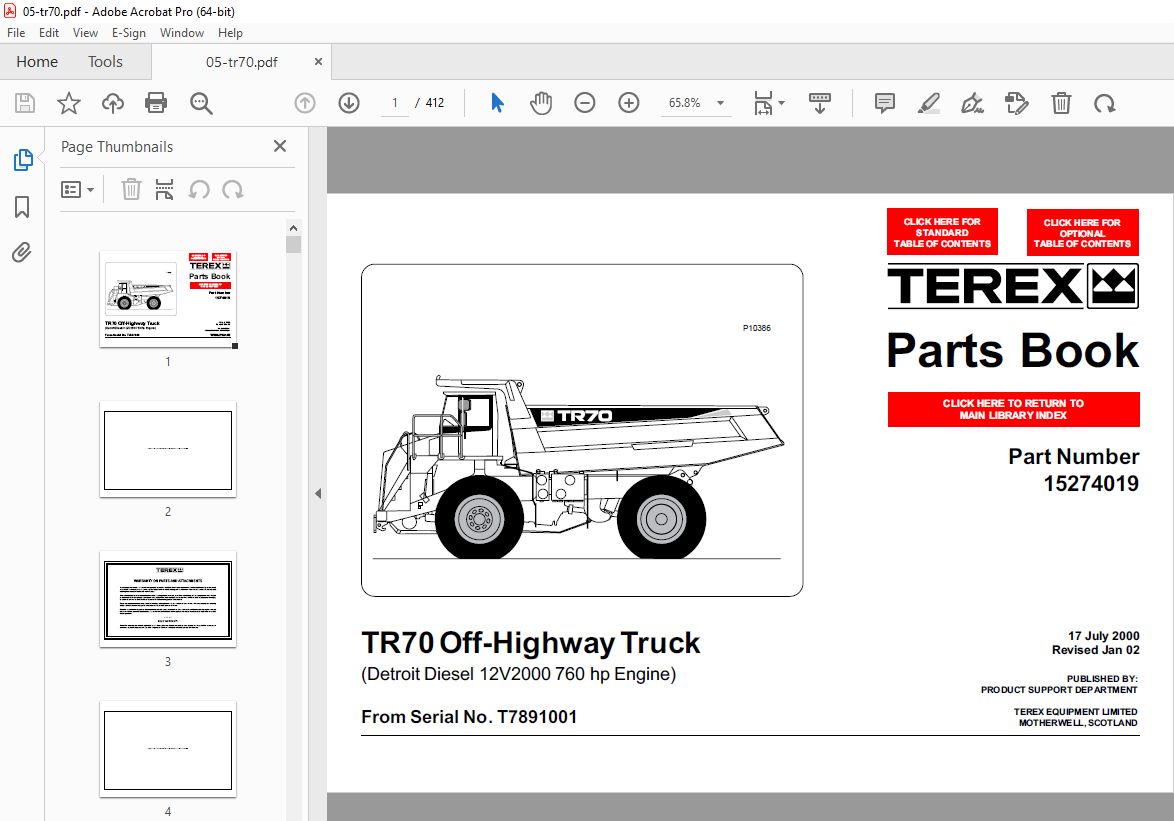
Task: Rotate selected thumbnail counterclockwise
Action: coord(198,189)
